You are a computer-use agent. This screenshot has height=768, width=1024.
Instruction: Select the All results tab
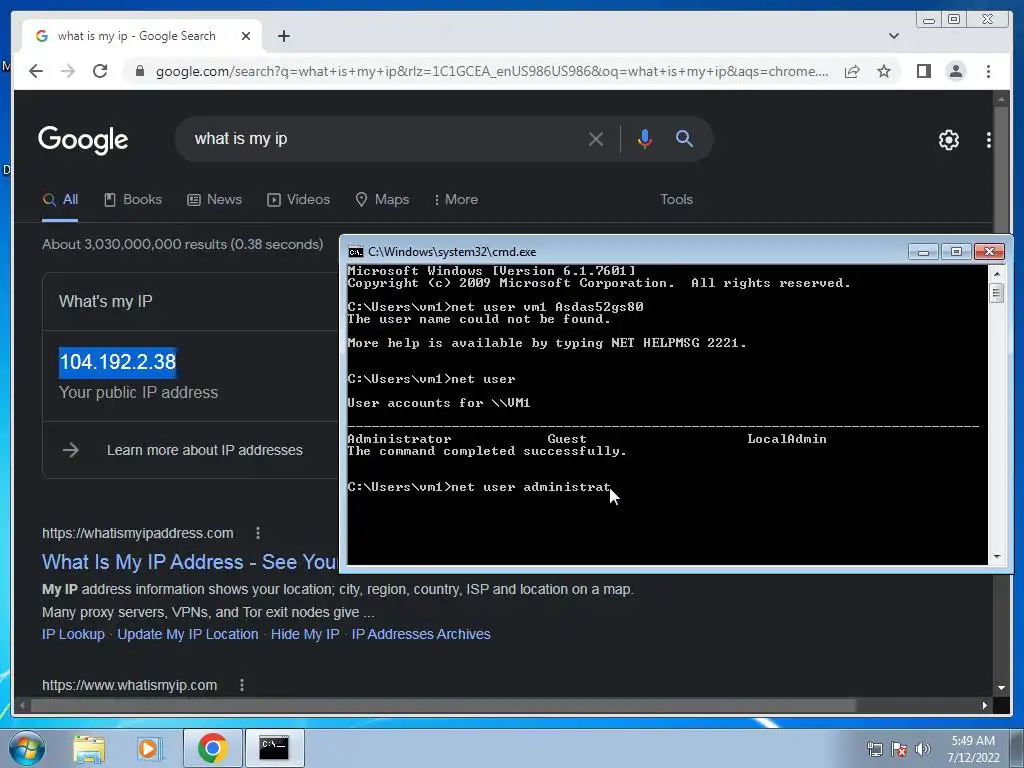pos(60,200)
